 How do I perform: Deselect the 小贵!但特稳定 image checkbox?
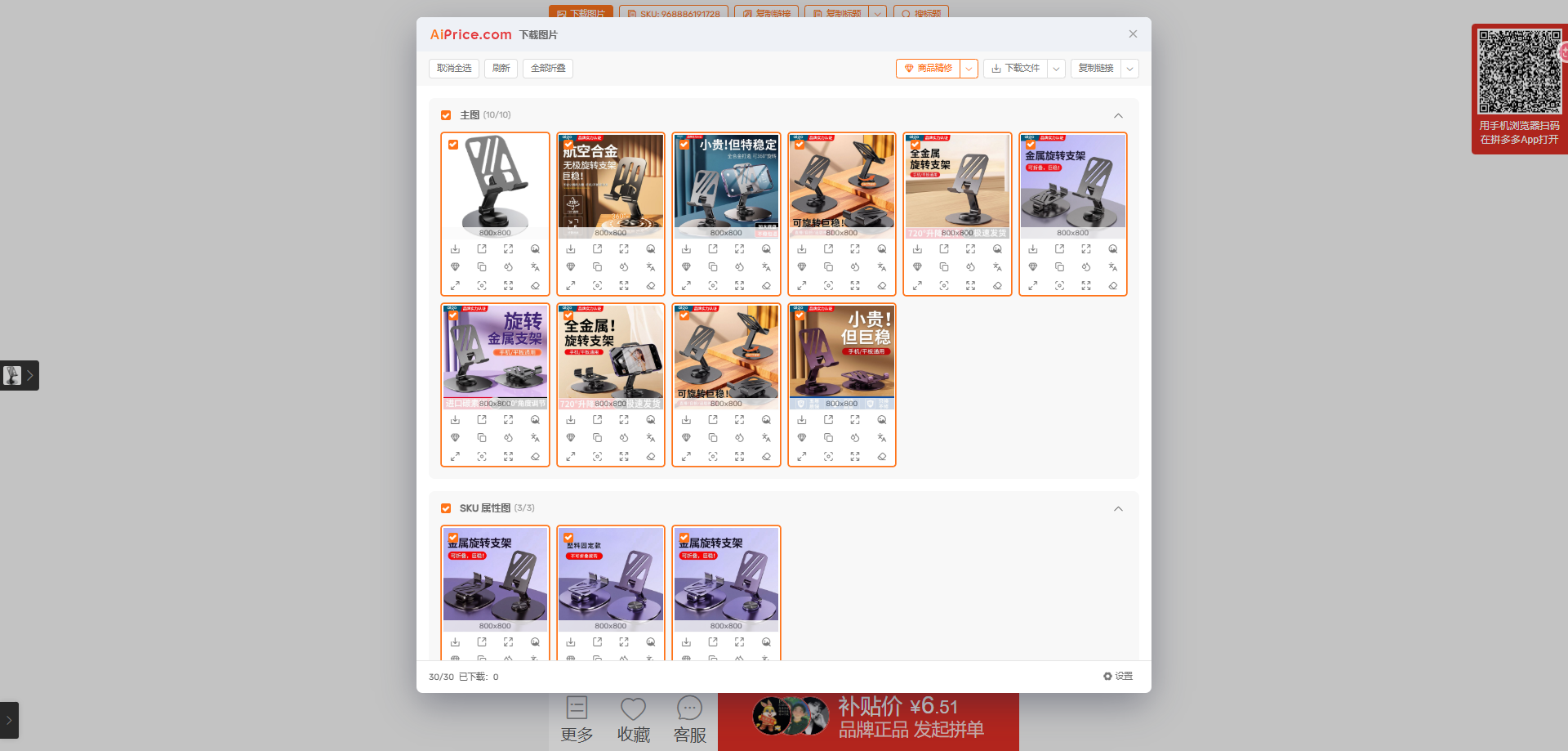tap(684, 145)
